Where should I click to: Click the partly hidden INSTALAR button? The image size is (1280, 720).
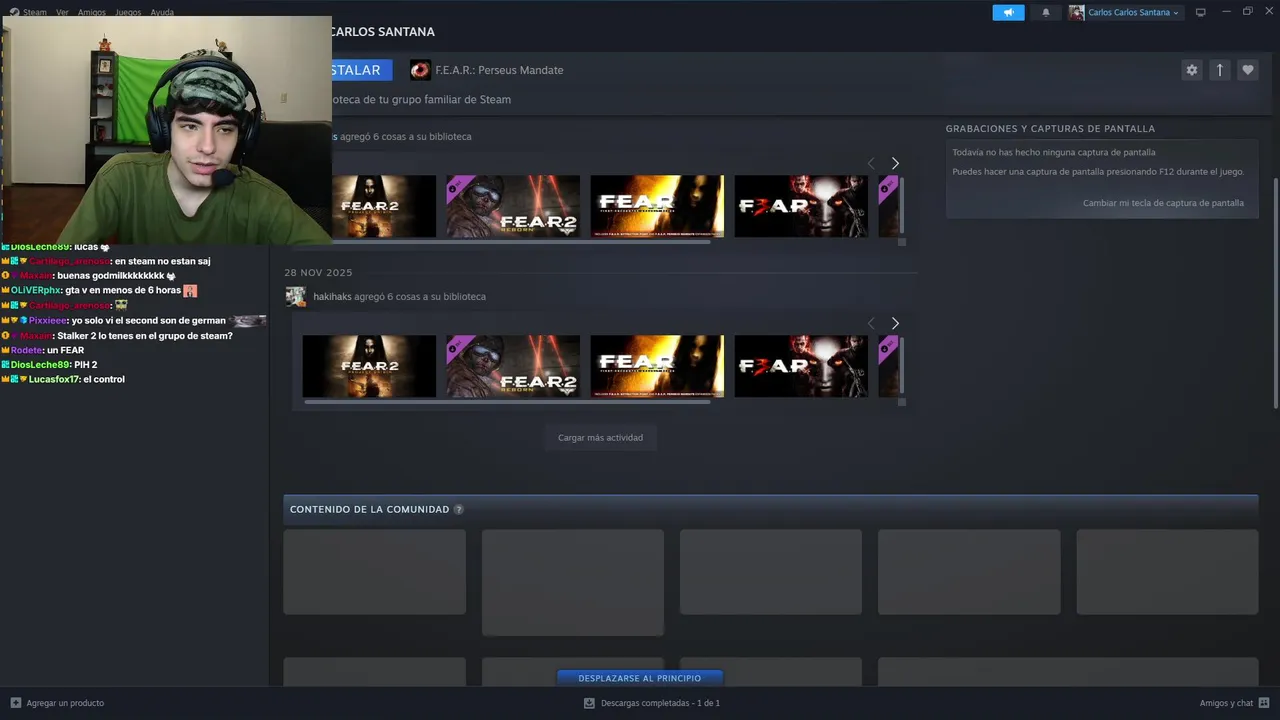click(362, 70)
